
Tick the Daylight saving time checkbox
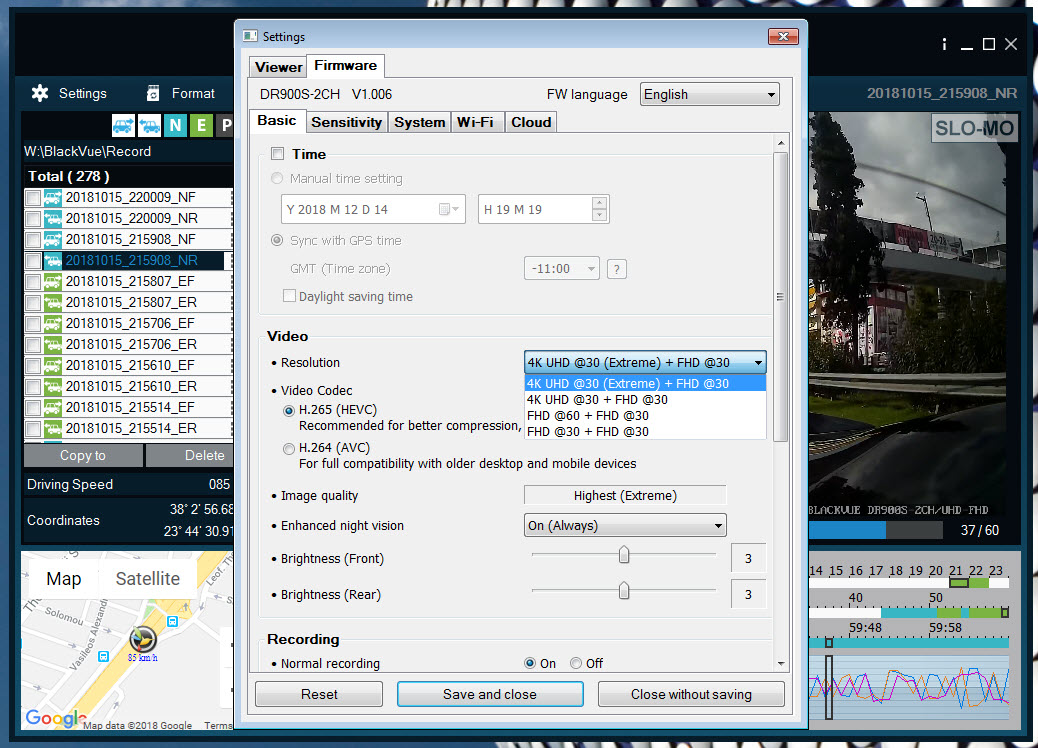pos(289,296)
